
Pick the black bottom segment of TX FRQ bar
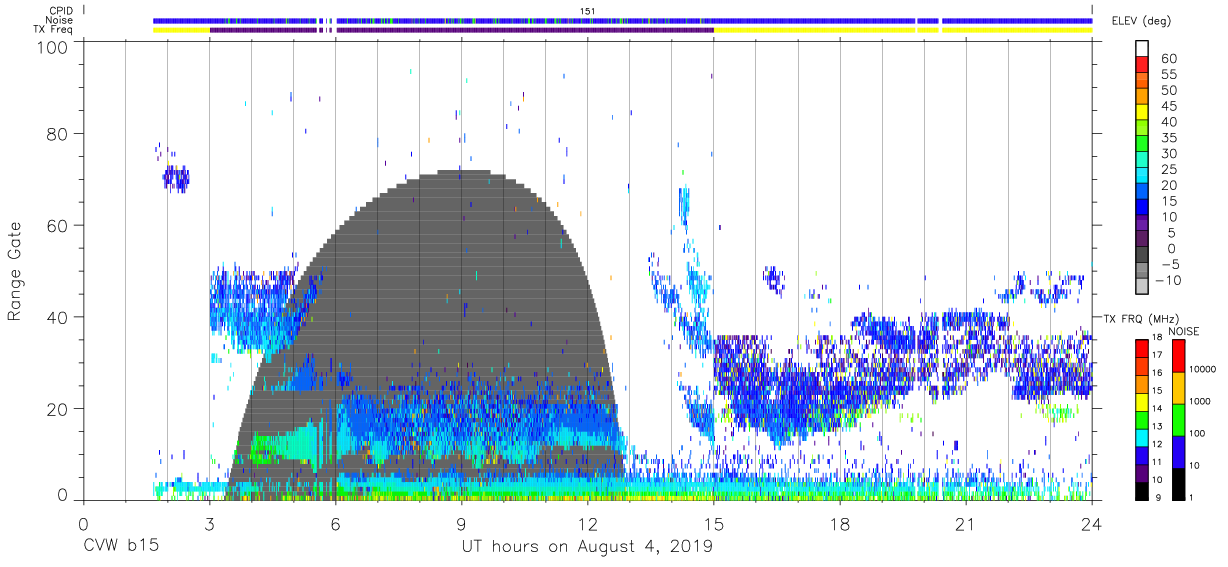coord(1142,491)
